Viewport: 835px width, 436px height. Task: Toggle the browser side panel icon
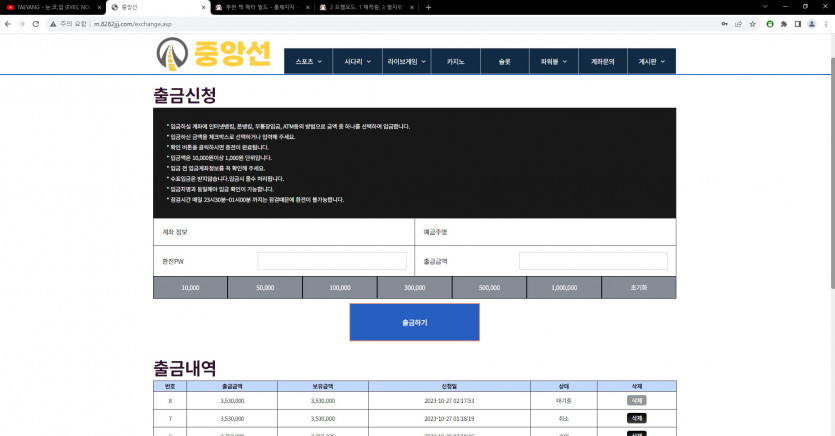click(x=798, y=24)
